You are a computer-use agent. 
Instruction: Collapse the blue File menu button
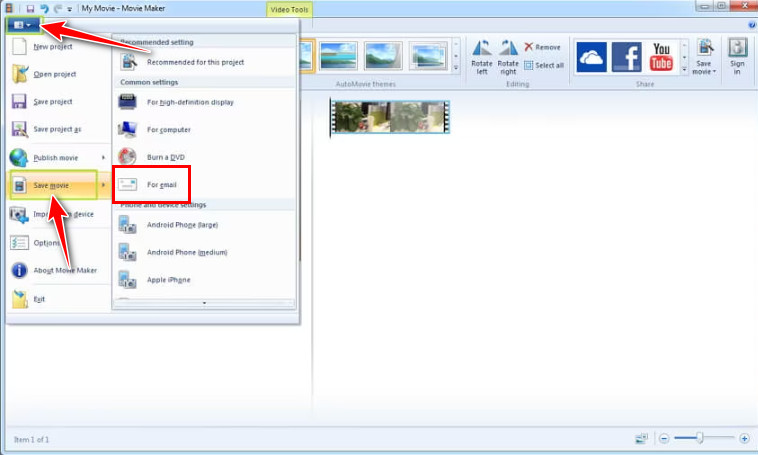click(x=23, y=24)
